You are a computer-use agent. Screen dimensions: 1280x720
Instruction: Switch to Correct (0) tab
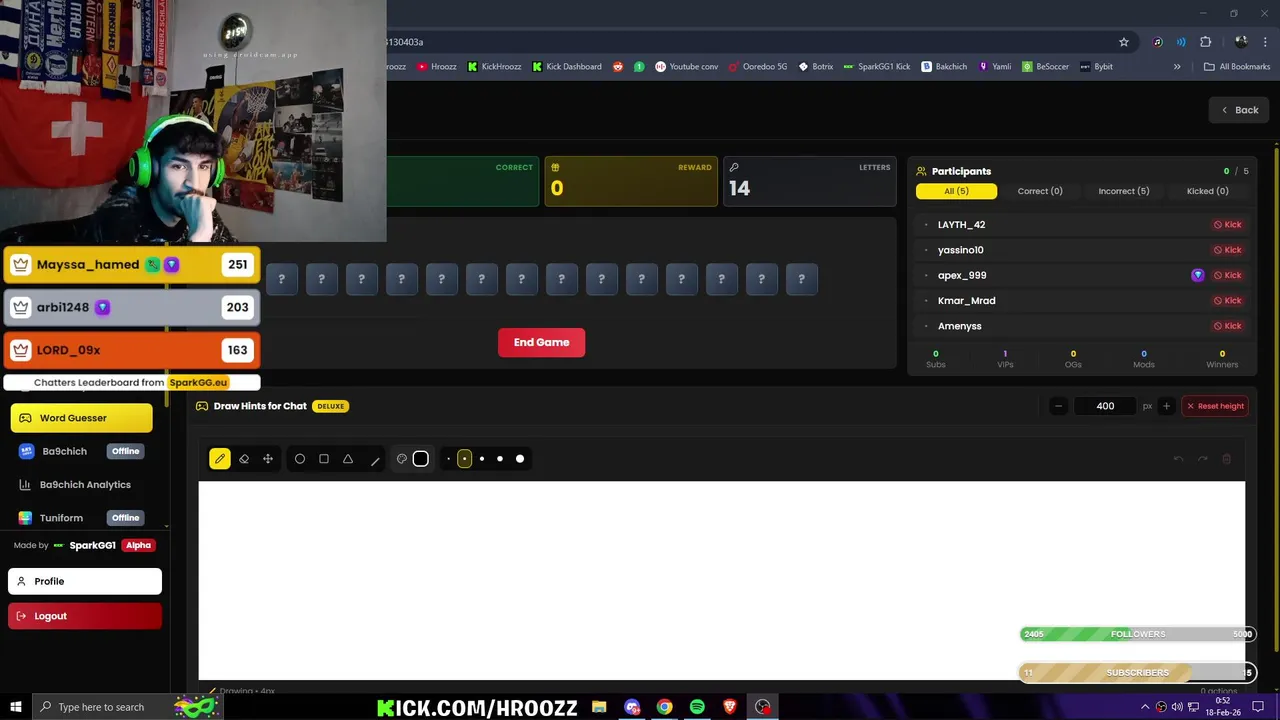click(x=1040, y=191)
